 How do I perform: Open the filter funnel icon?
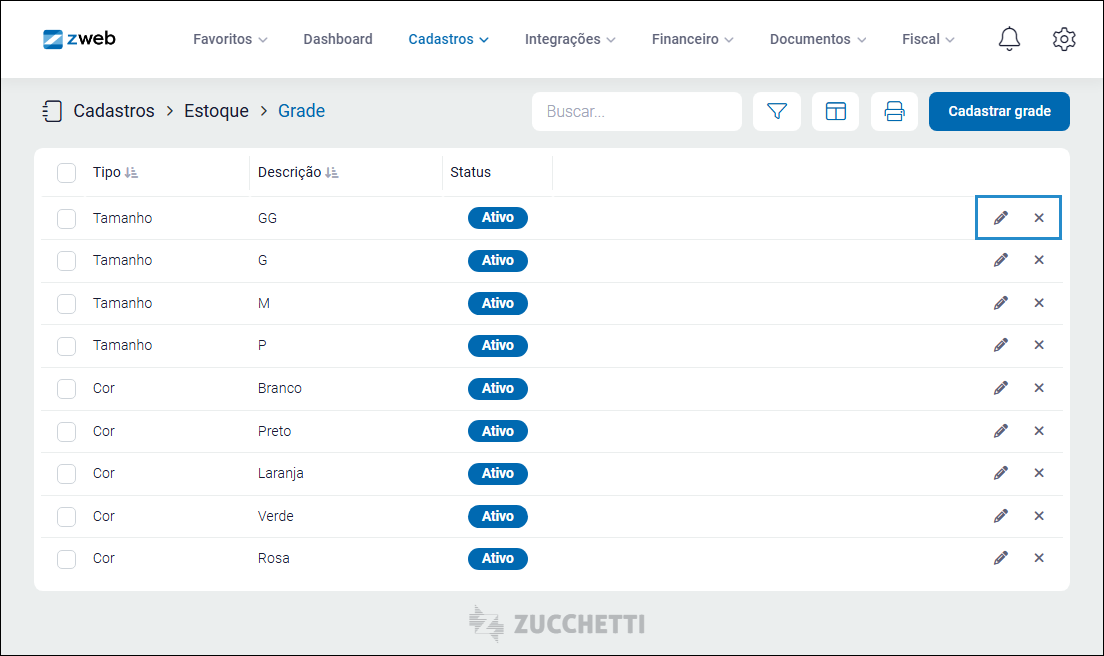(x=777, y=111)
